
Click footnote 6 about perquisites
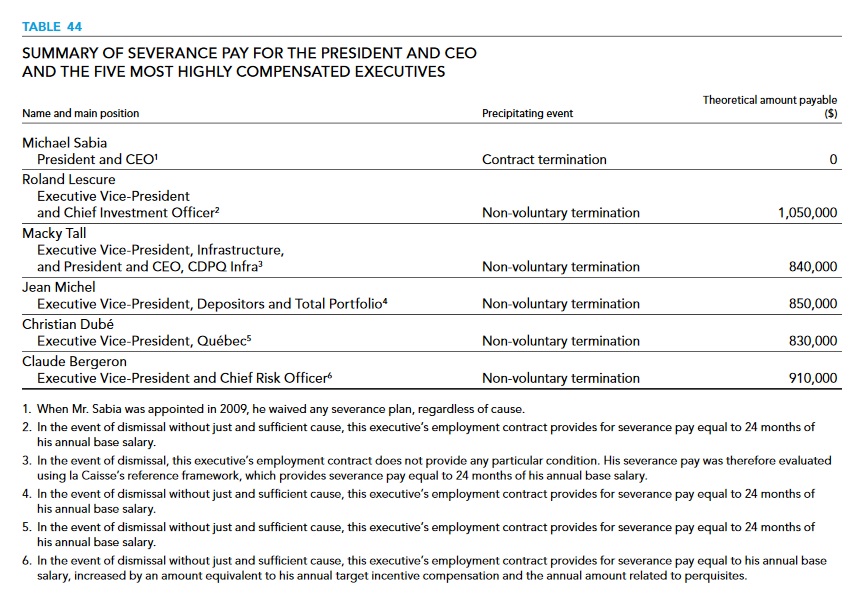tap(430, 568)
